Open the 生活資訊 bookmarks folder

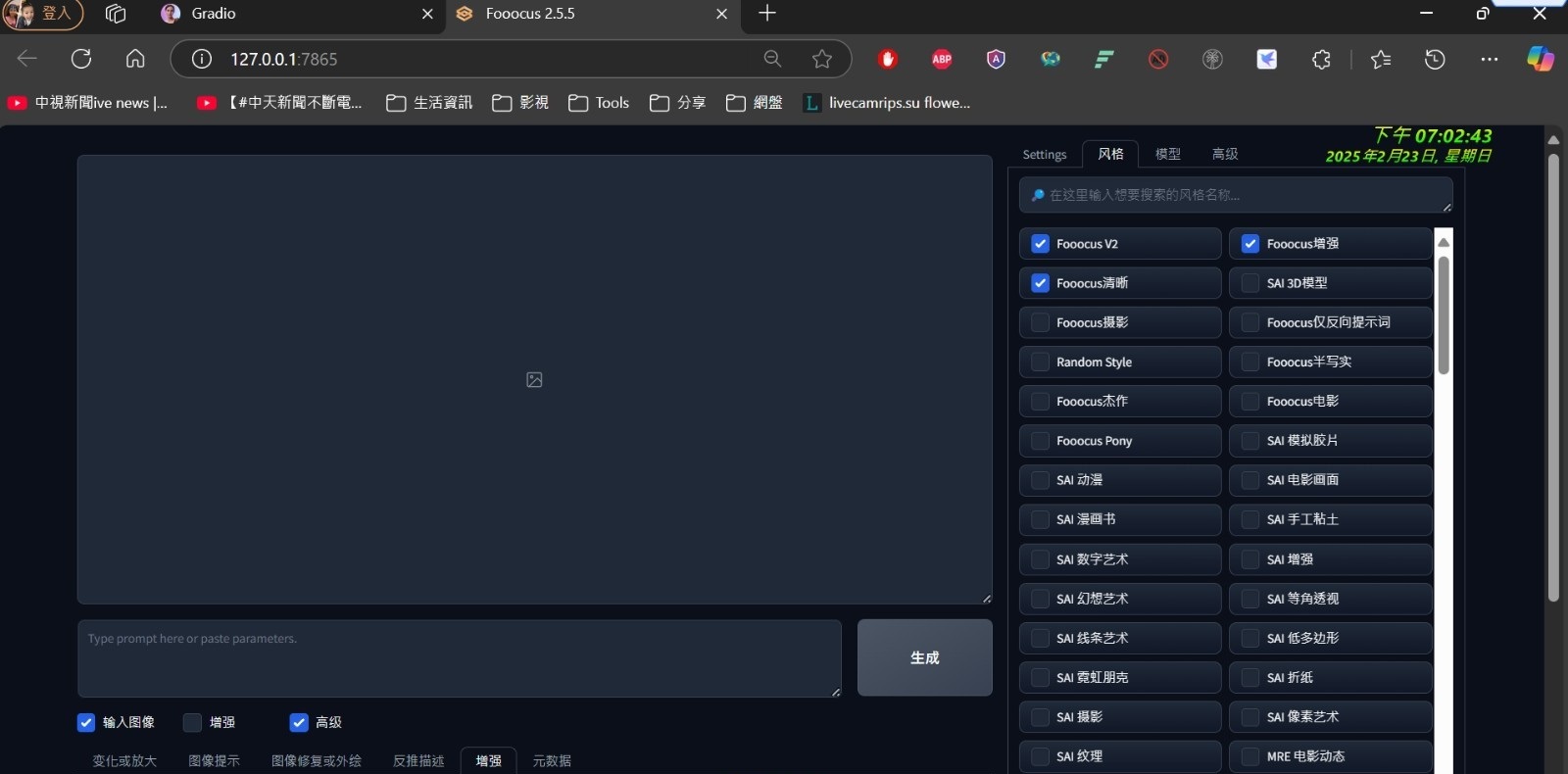pyautogui.click(x=429, y=103)
